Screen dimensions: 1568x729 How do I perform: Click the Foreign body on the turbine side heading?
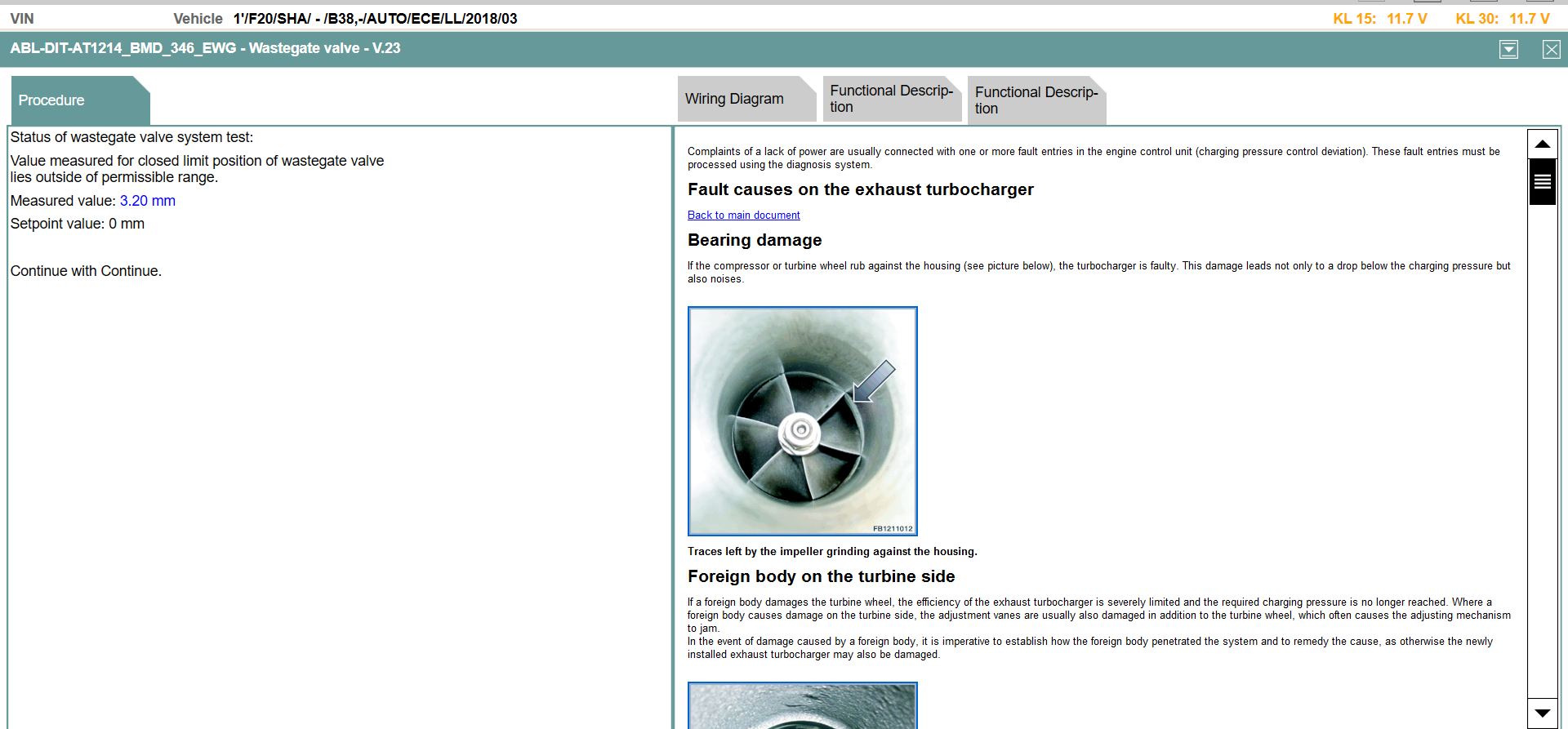[x=821, y=576]
